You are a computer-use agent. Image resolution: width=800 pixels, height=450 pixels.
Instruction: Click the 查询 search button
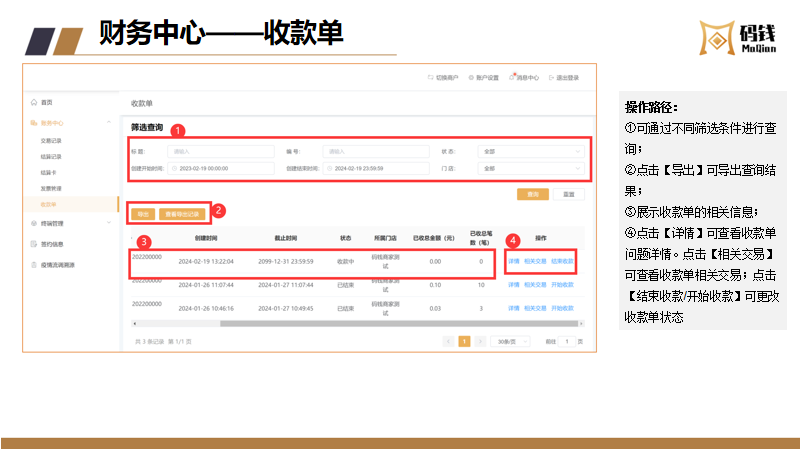pos(532,194)
